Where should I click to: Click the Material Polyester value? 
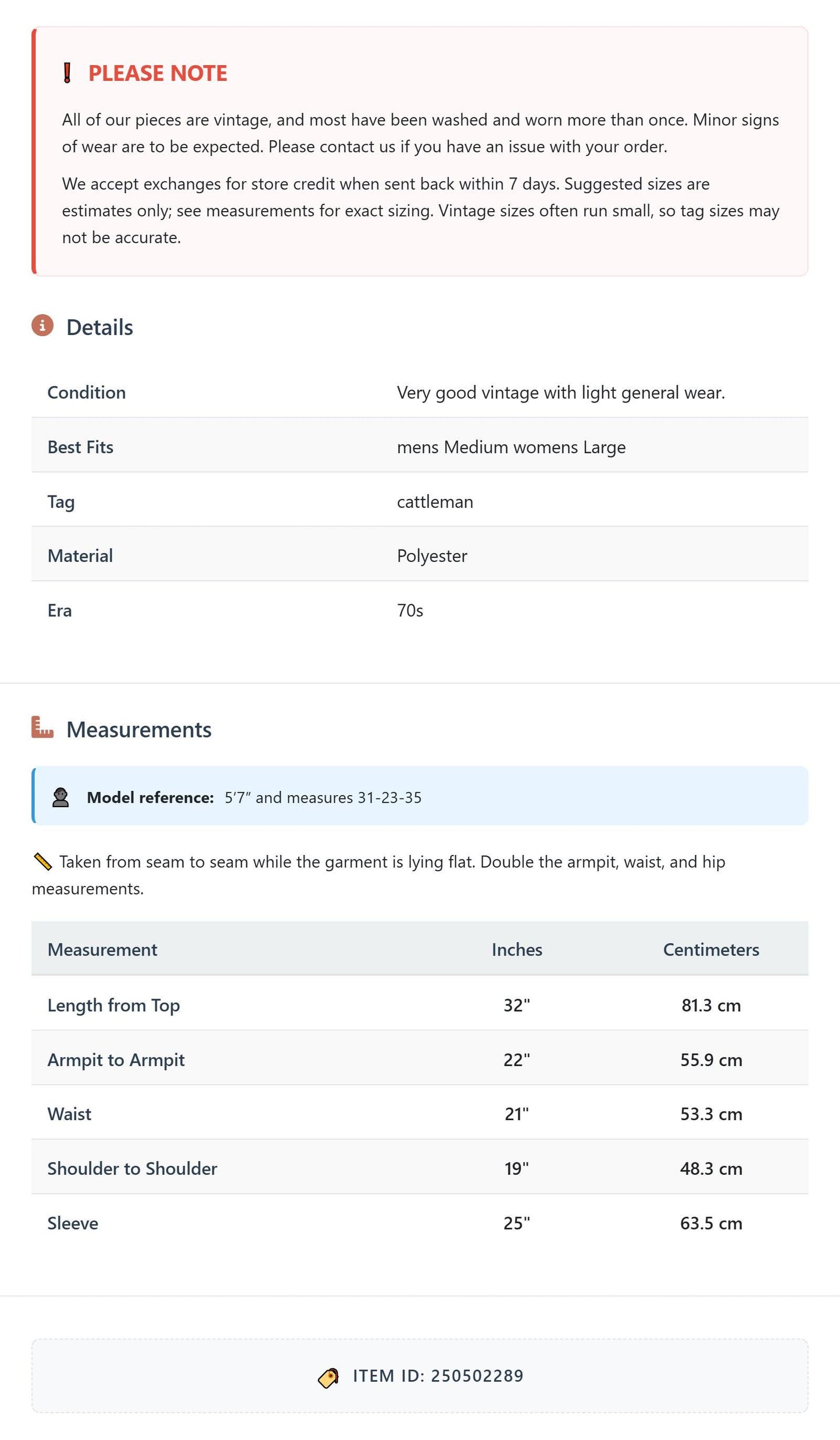point(432,556)
